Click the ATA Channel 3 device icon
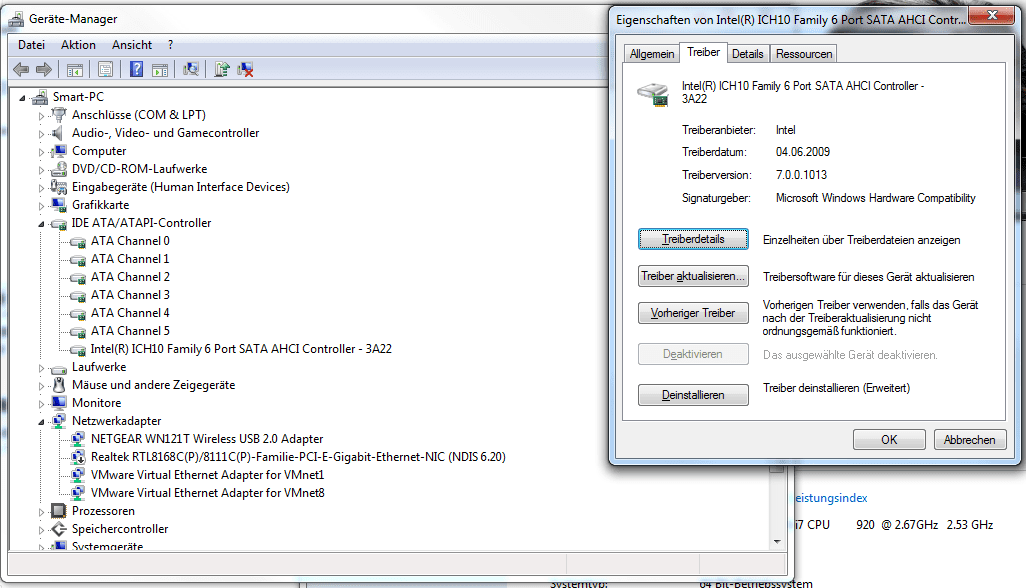Image resolution: width=1026 pixels, height=588 pixels. (78, 296)
